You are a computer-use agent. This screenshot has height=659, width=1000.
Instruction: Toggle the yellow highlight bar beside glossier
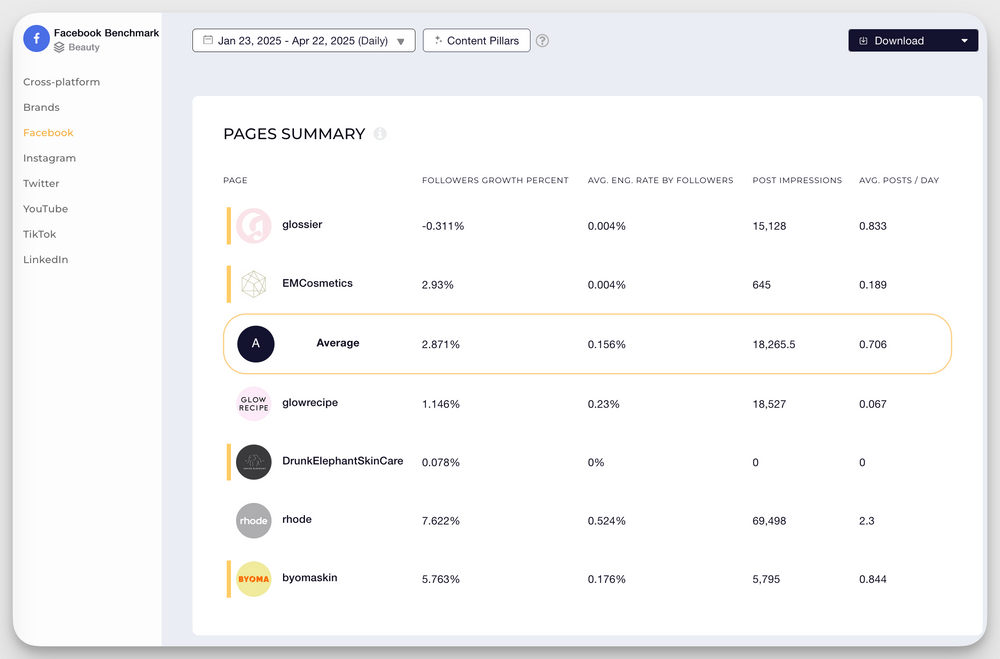pos(227,226)
